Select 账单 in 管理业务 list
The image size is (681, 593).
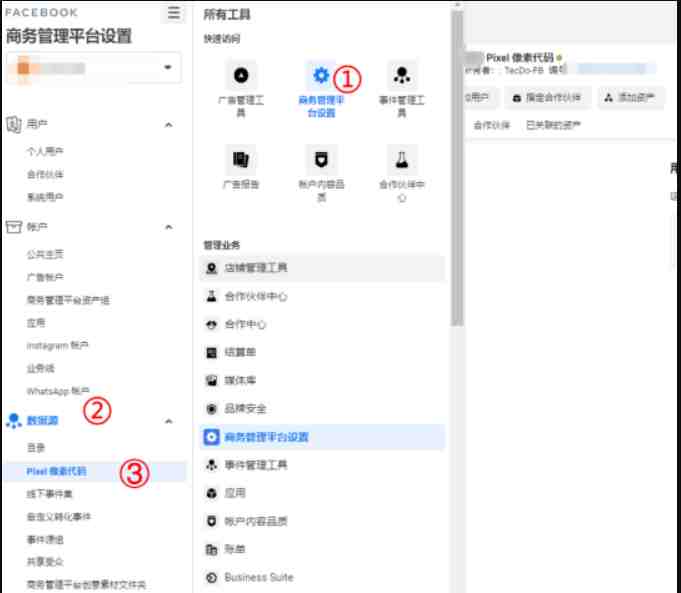(322, 550)
